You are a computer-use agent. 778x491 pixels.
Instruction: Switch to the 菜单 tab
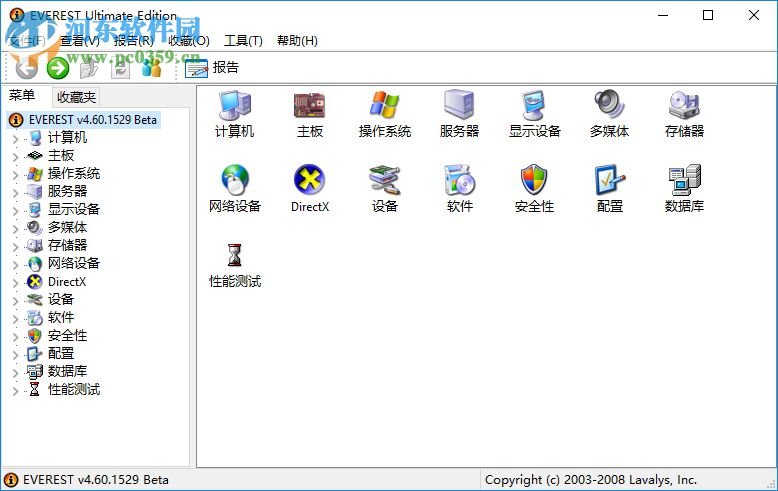click(22, 96)
